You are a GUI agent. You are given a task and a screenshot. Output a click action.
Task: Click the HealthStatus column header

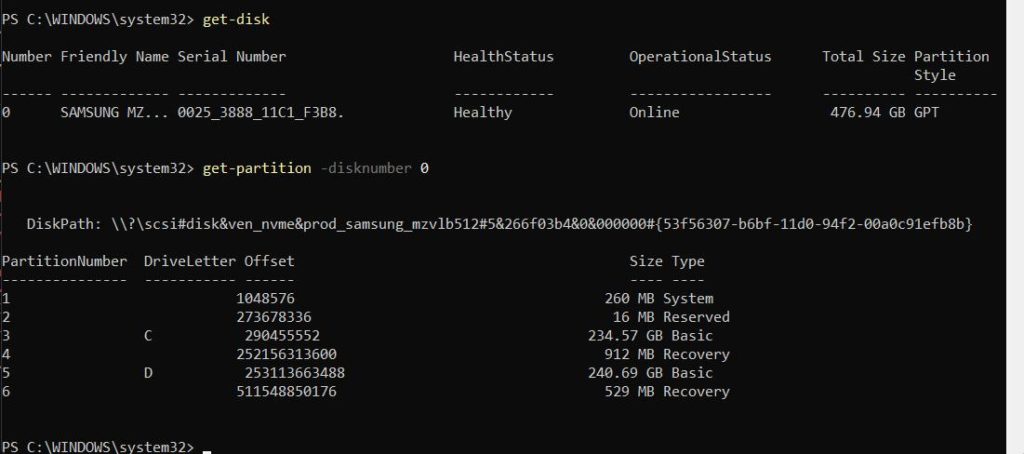503,57
